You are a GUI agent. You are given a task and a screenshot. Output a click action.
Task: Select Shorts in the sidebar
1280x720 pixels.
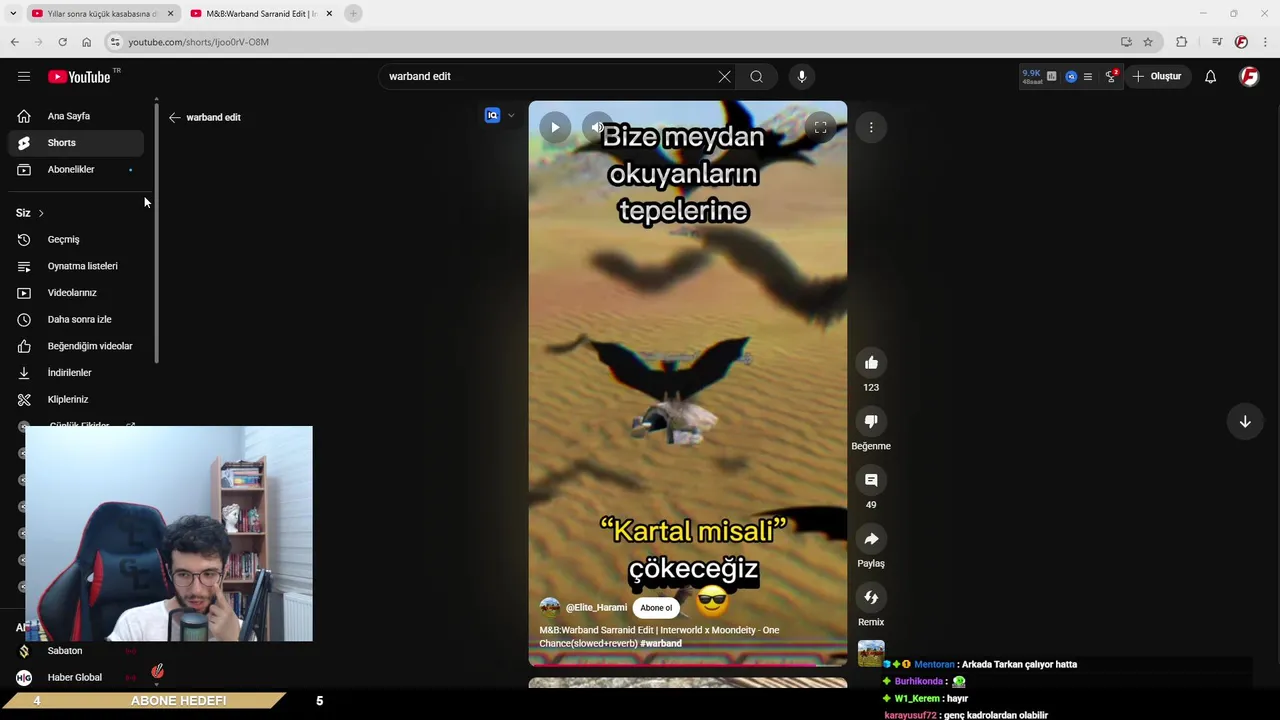[x=76, y=143]
